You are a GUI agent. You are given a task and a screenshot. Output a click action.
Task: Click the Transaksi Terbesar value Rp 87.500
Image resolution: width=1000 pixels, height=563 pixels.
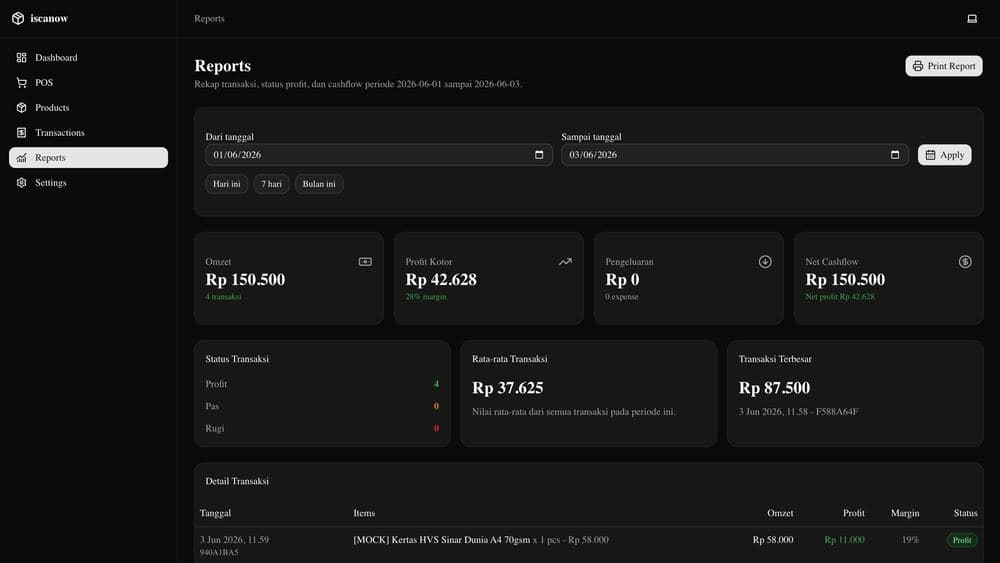(774, 388)
